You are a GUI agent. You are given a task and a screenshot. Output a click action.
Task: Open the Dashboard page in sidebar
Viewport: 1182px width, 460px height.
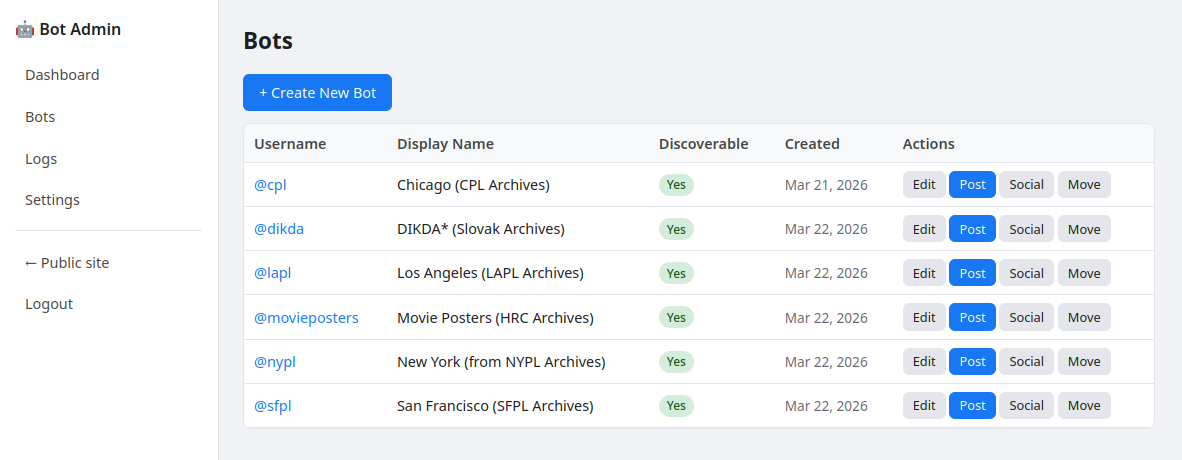[62, 75]
